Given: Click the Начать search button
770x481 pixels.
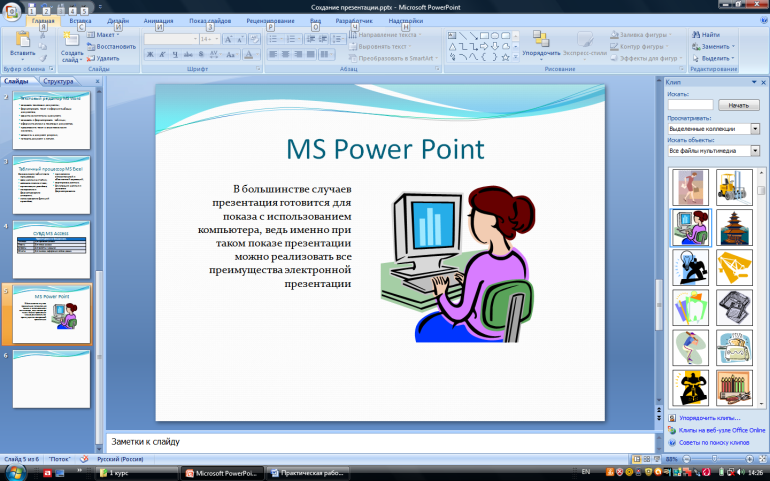Looking at the screenshot, I should 739,105.
